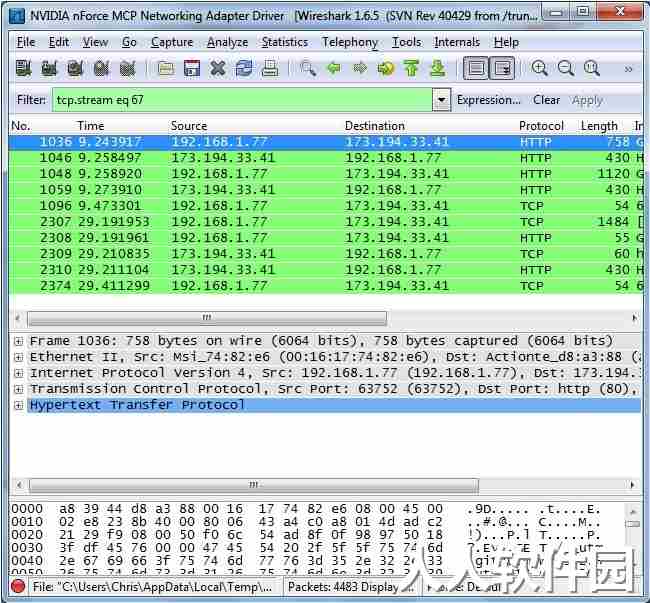Screen dimensions: 650x603
Task: Expand the Frame 1036 tree node
Action: coord(18,341)
